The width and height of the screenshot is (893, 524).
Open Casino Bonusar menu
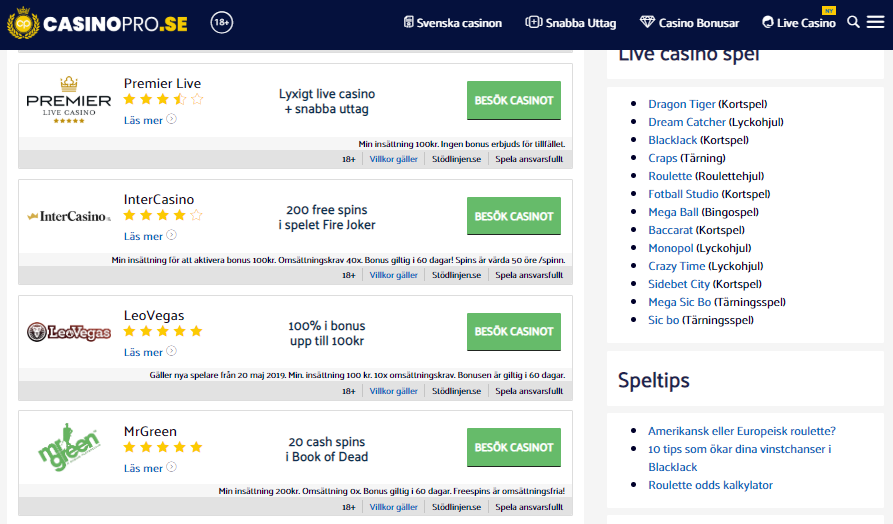689,23
